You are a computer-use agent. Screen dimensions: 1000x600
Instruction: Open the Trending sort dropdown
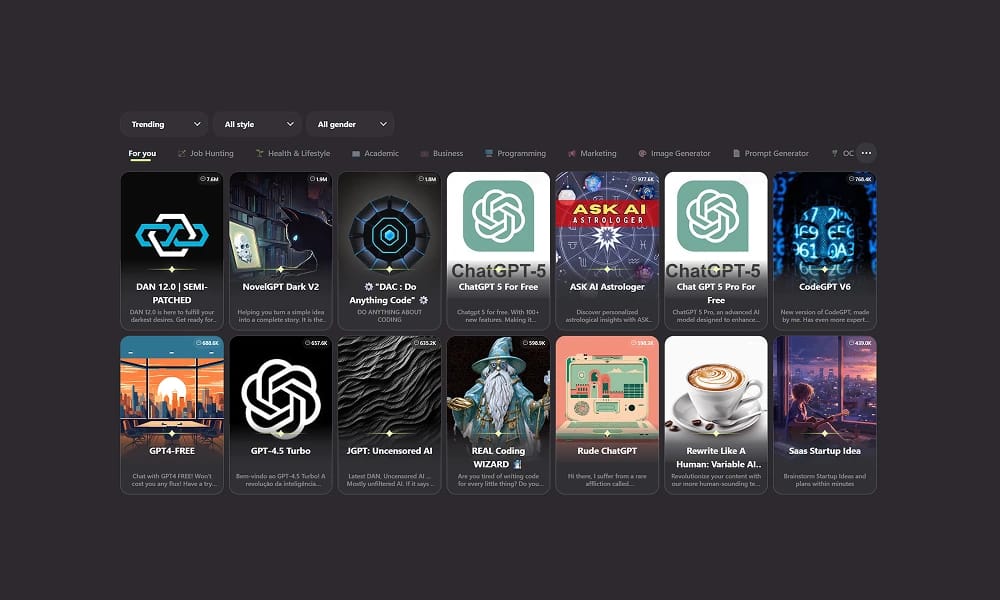[164, 124]
